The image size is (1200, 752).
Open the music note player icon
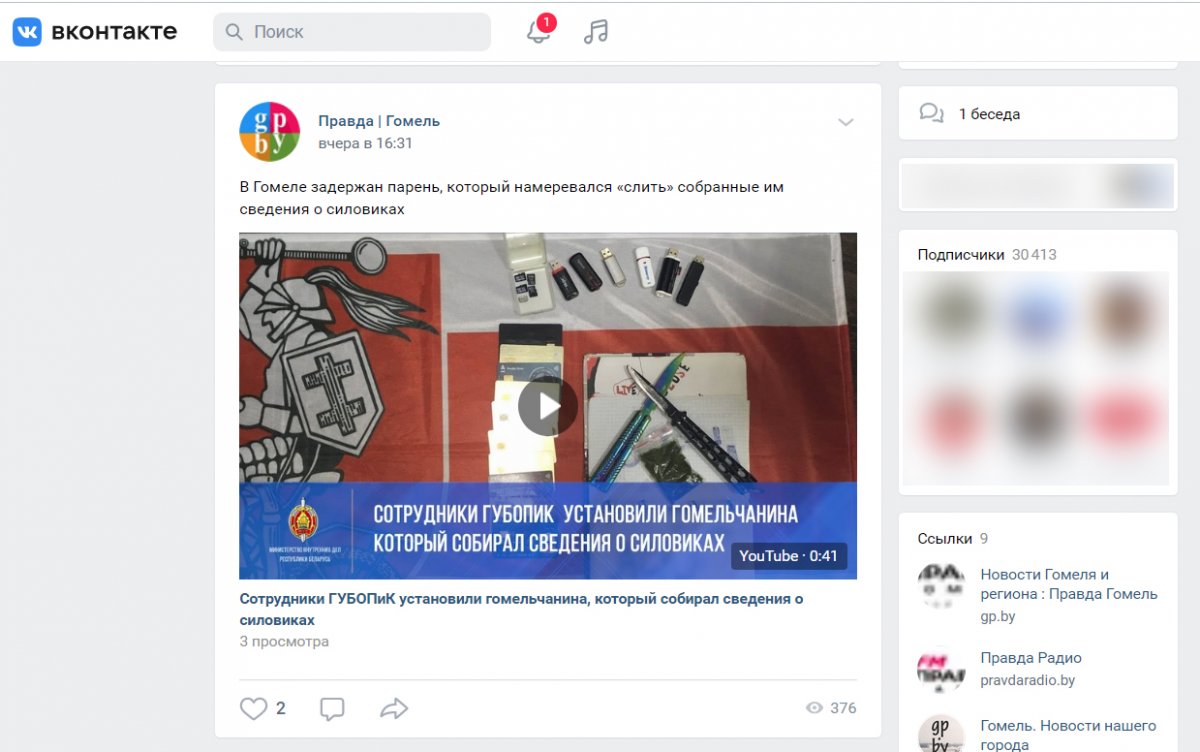click(596, 32)
